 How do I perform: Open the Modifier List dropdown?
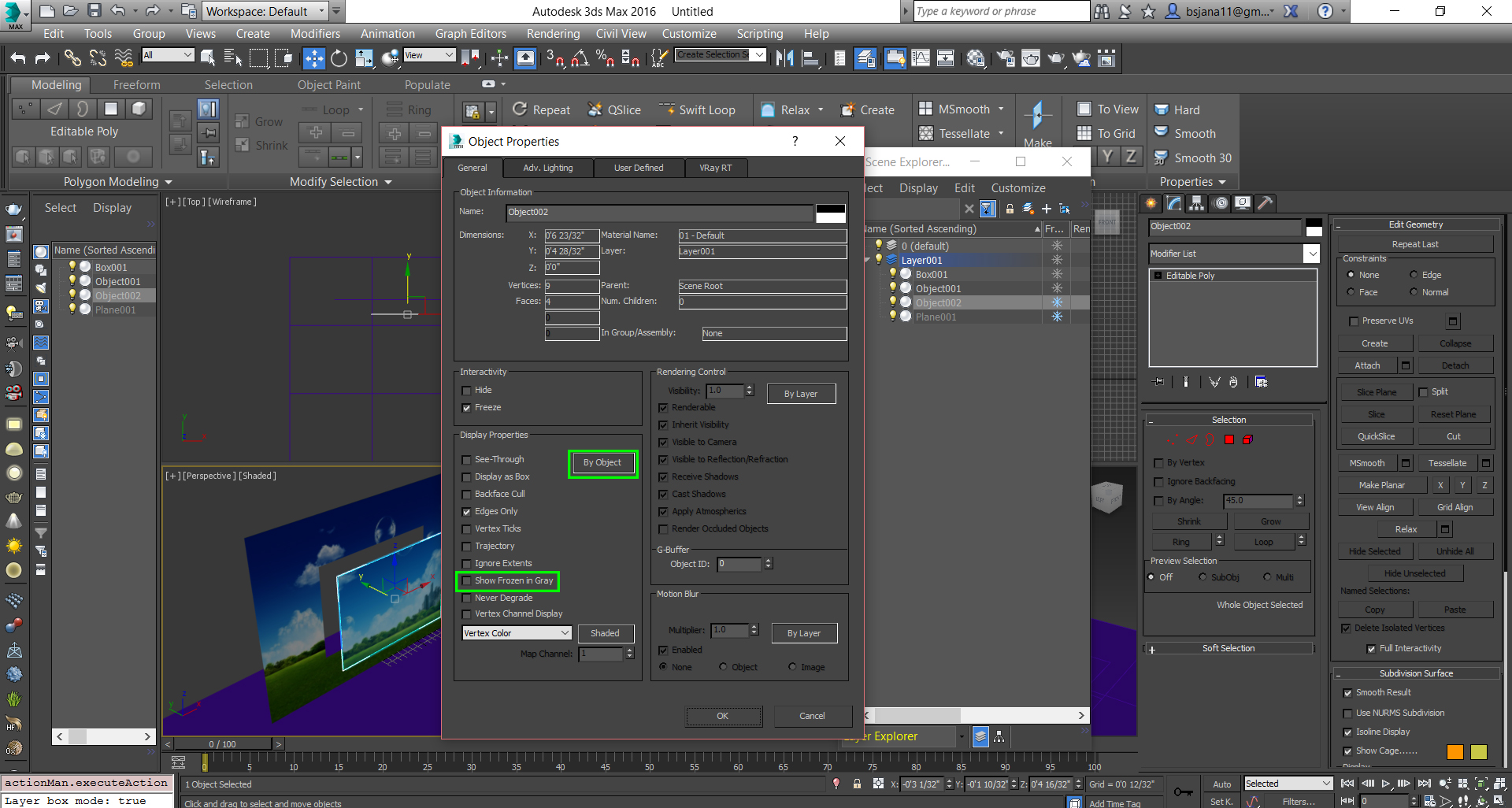tap(1234, 254)
